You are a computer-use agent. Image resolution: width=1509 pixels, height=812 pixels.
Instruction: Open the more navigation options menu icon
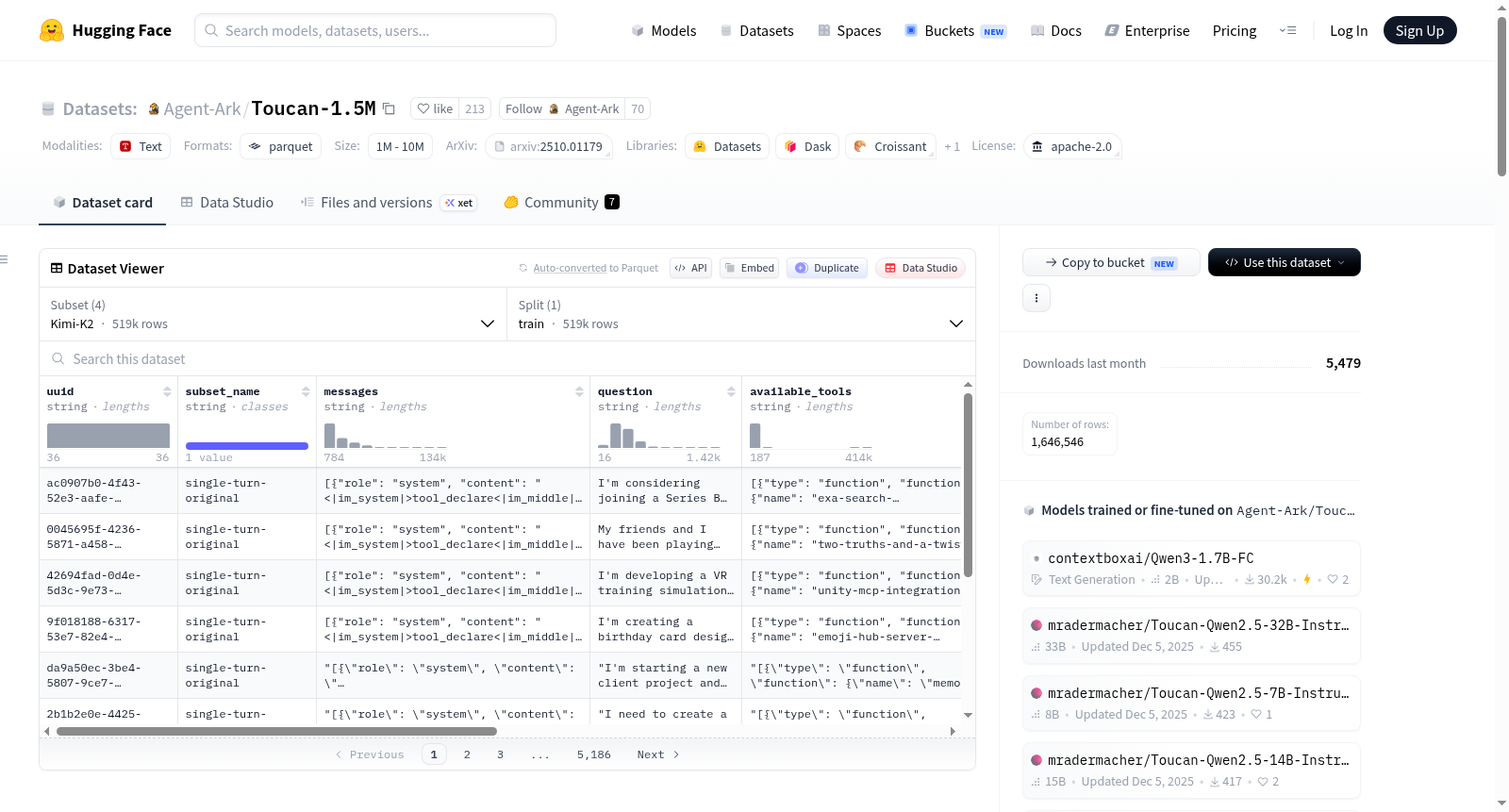(1287, 30)
